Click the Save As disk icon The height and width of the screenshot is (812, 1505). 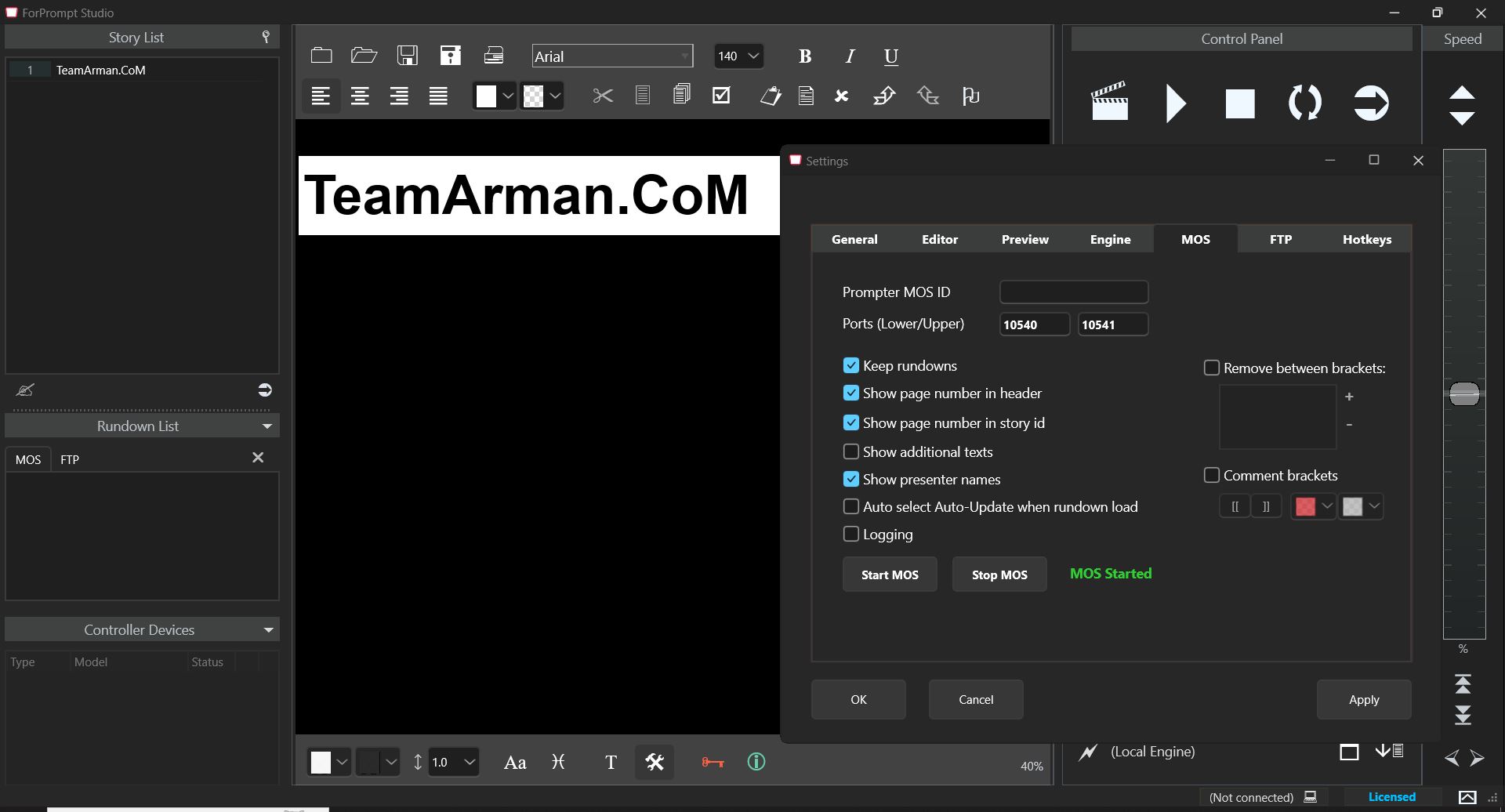(450, 56)
